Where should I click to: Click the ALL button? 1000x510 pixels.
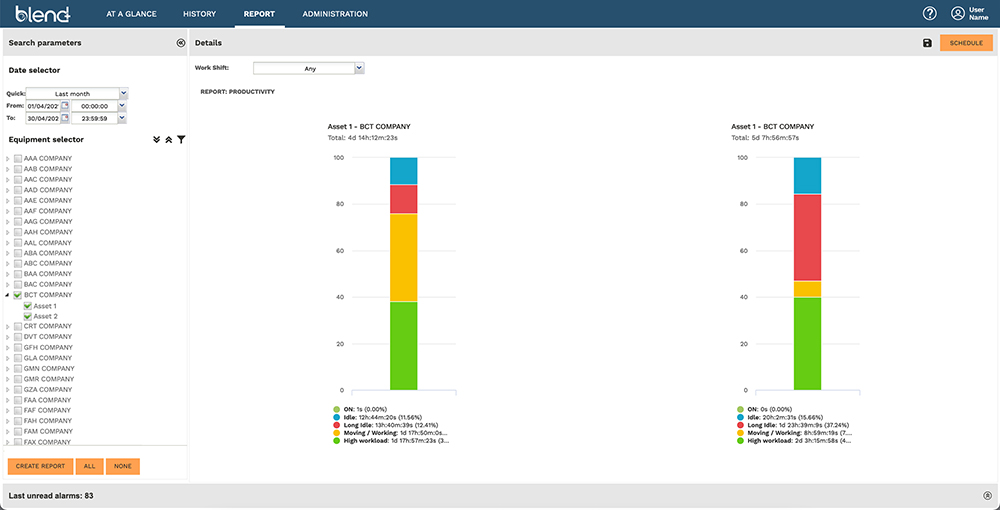click(89, 466)
